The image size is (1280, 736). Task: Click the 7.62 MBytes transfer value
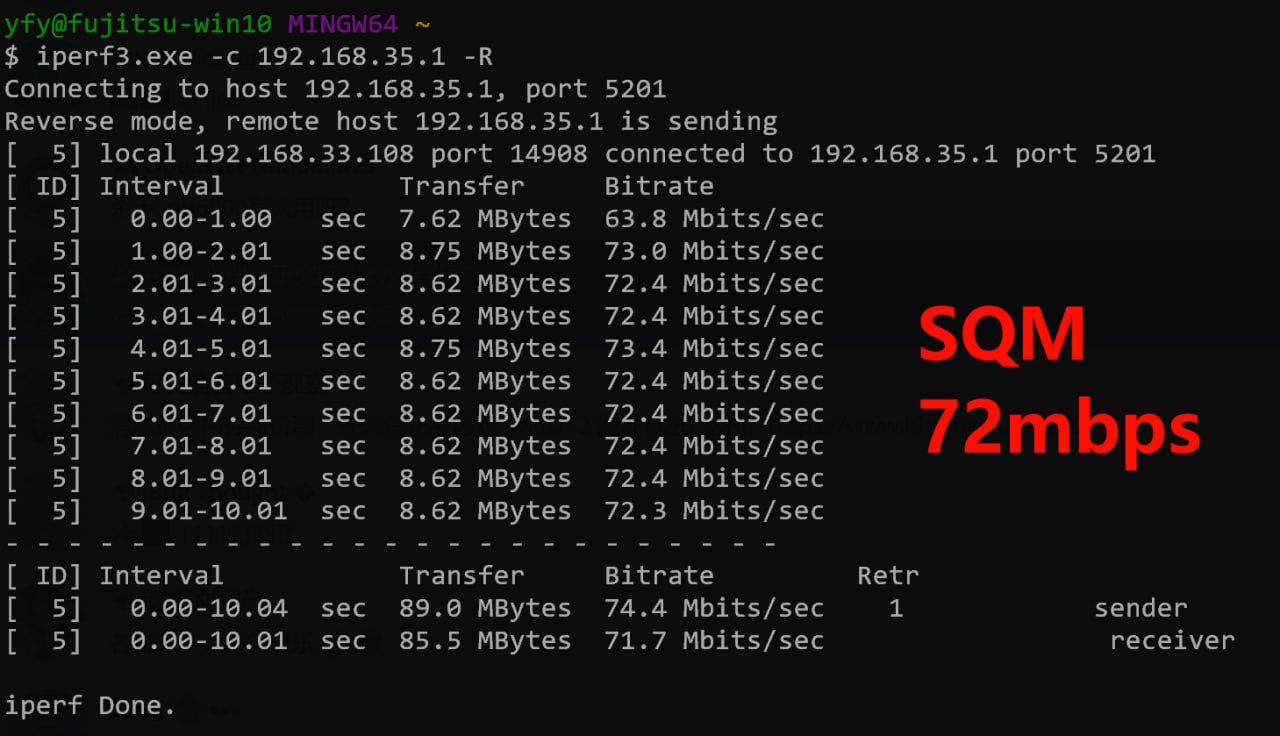pyautogui.click(x=485, y=219)
